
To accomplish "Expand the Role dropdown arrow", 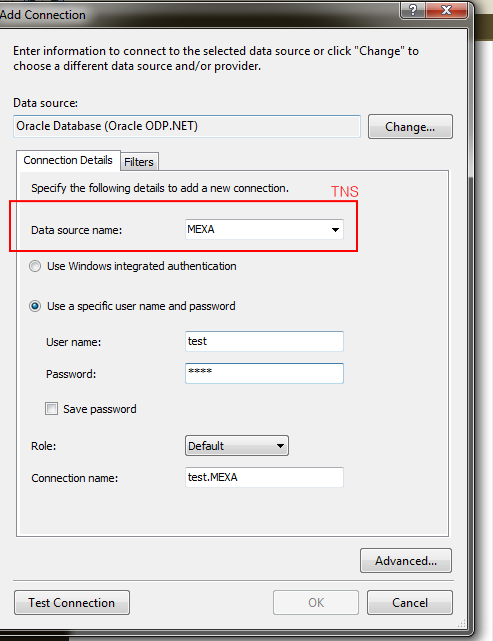I will pyautogui.click(x=280, y=446).
